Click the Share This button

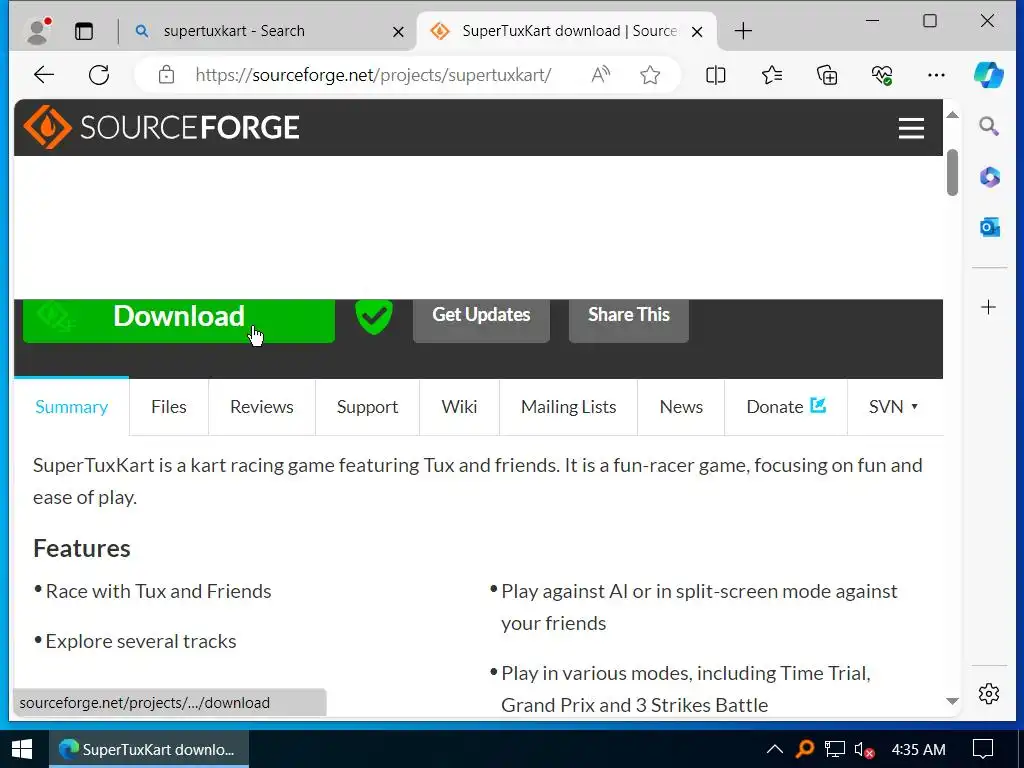(629, 320)
